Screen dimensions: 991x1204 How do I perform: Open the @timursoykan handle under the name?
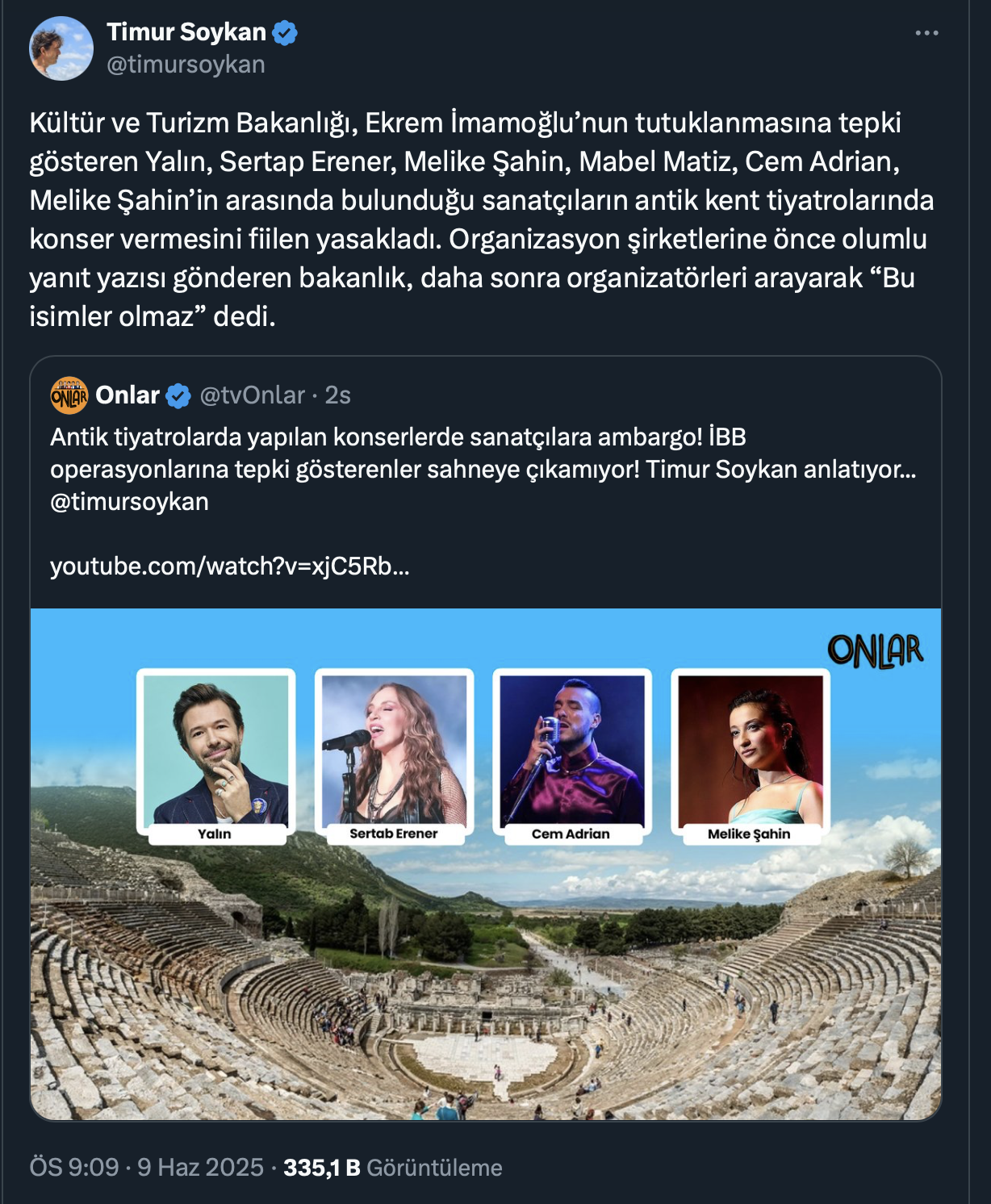(x=186, y=65)
